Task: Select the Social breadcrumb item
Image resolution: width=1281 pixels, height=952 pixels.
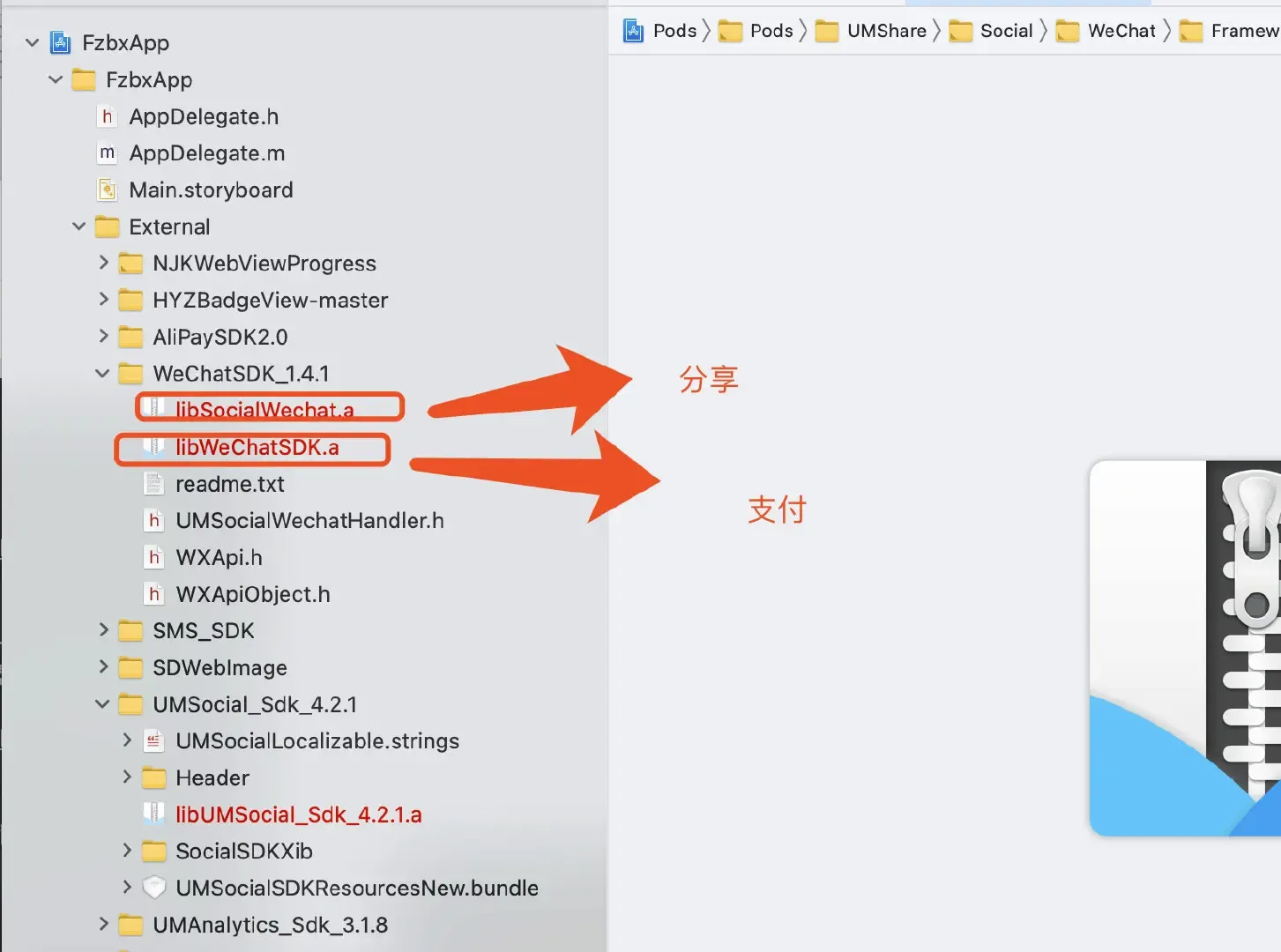Action: click(x=1006, y=31)
